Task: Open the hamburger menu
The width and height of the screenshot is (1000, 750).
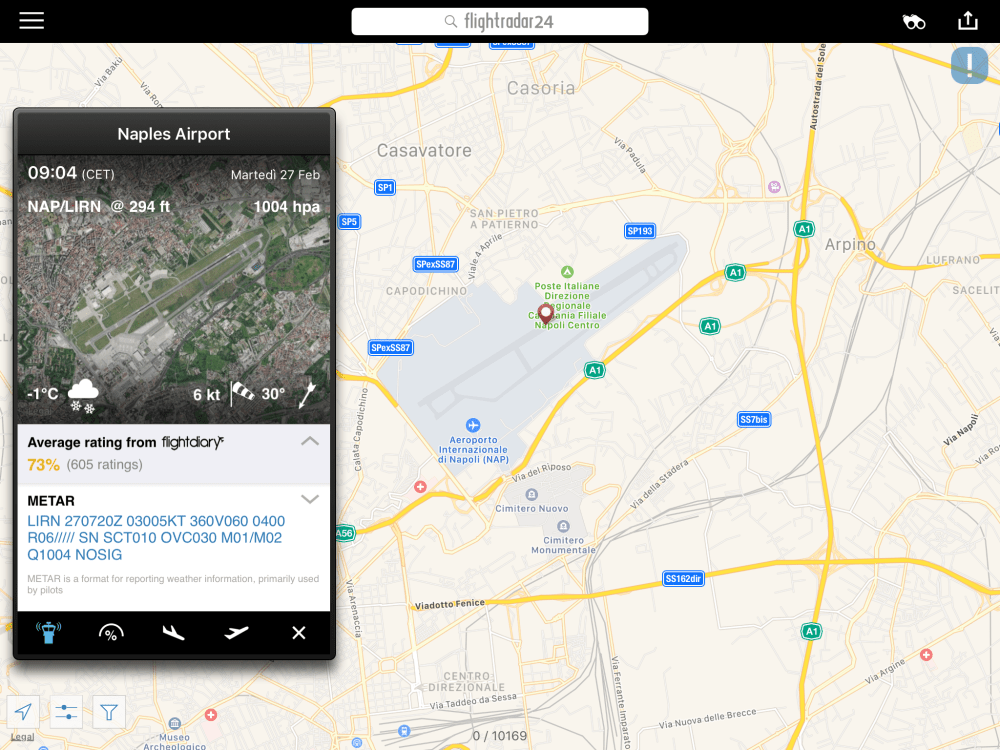Action: click(32, 21)
